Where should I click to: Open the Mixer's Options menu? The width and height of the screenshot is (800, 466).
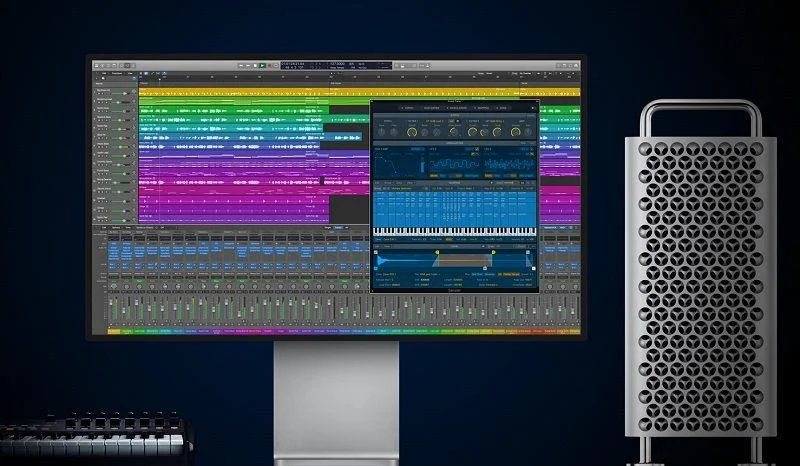(x=116, y=228)
